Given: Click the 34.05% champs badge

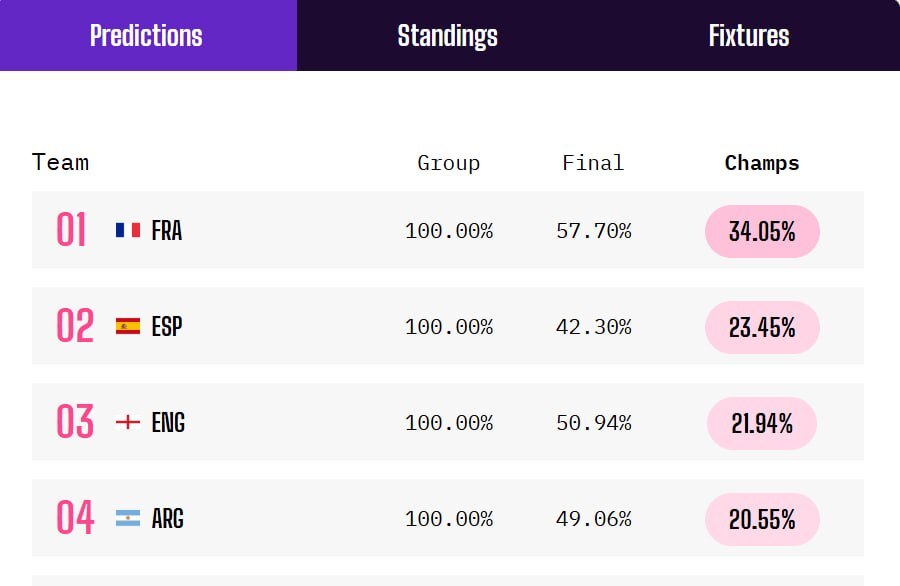Looking at the screenshot, I should (x=762, y=231).
